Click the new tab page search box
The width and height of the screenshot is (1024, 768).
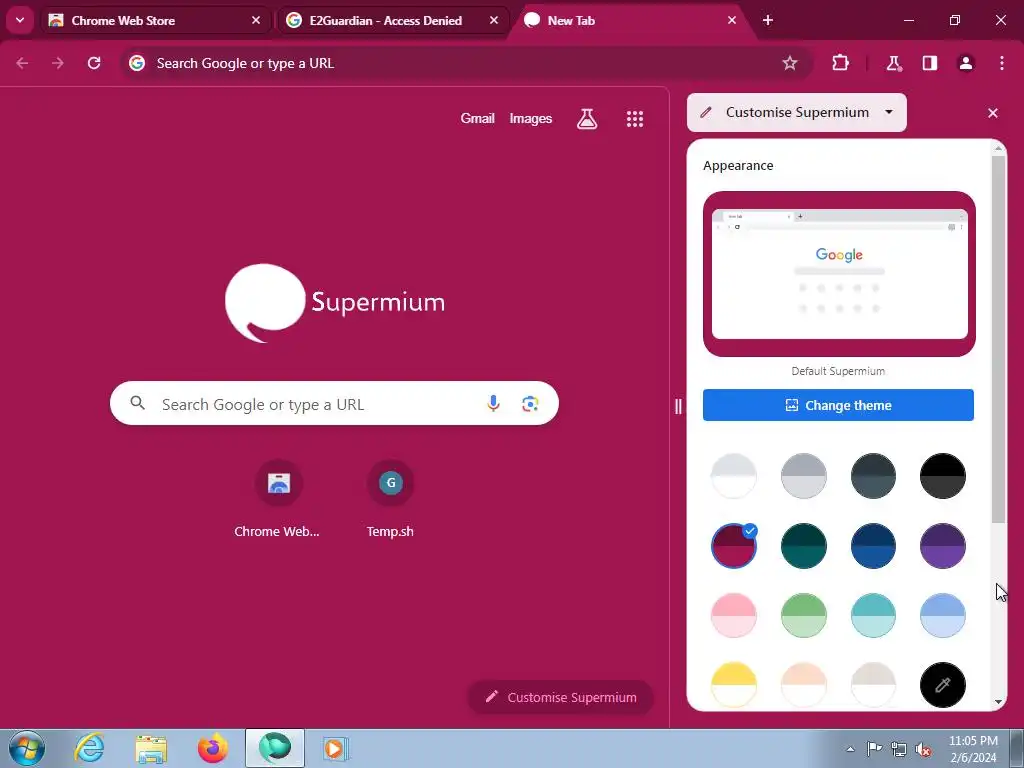coord(334,404)
